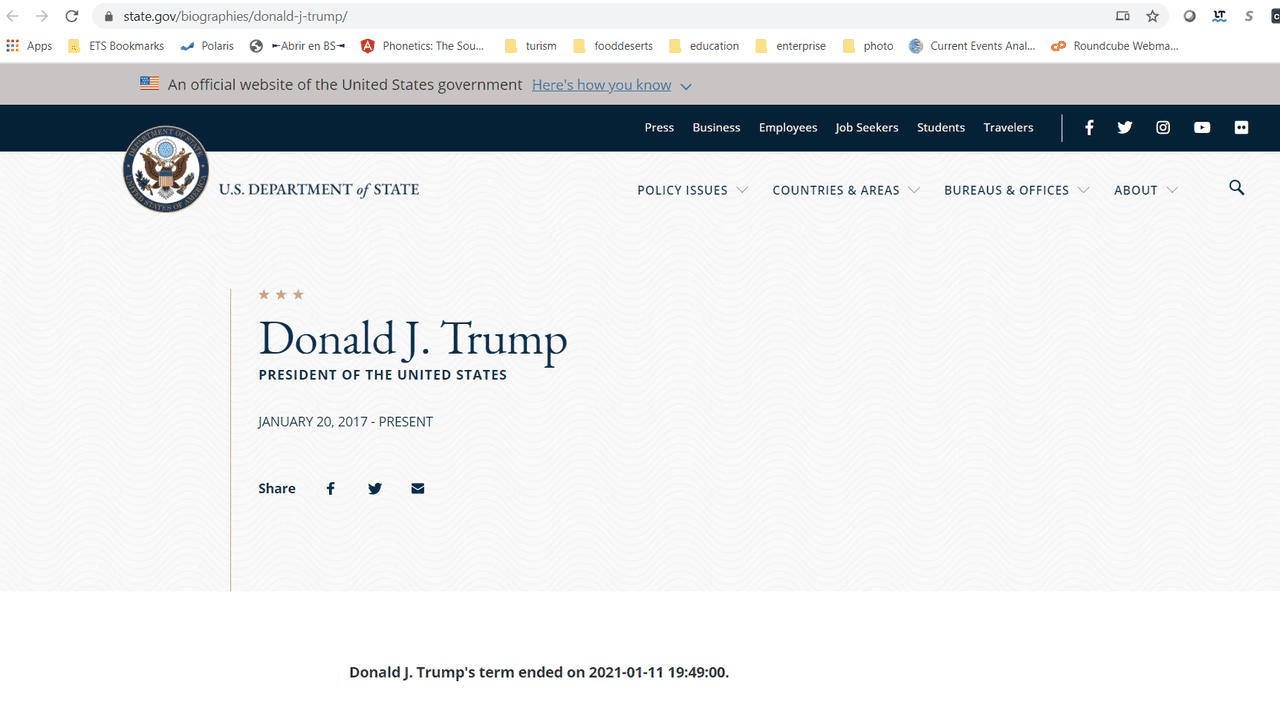This screenshot has width=1280, height=705.
Task: Open the Abrir en BS bookmark
Action: tap(297, 46)
